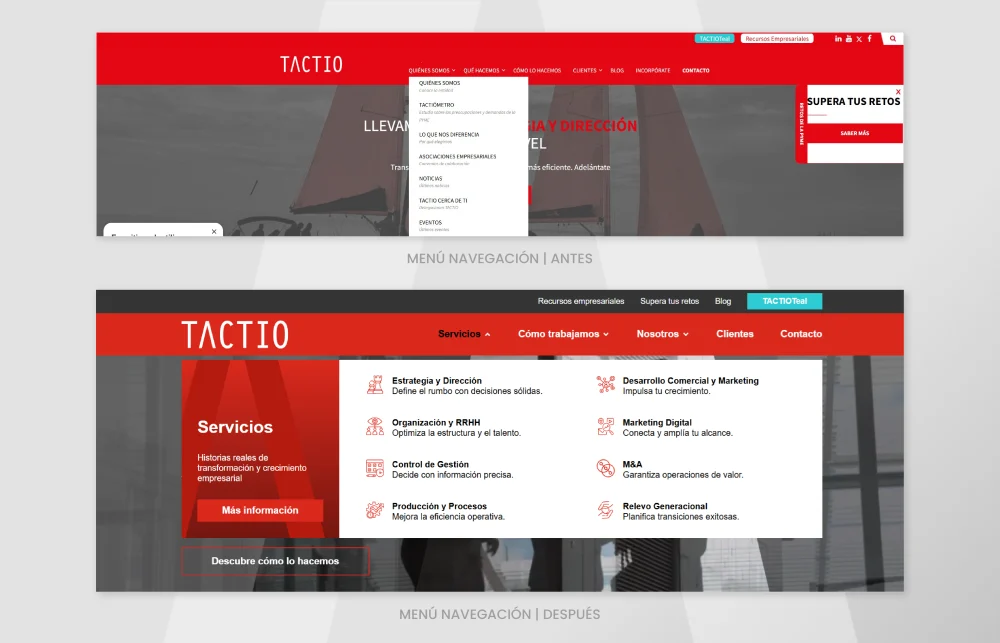
Task: Click the Servicios heading in red panel
Action: (x=235, y=427)
